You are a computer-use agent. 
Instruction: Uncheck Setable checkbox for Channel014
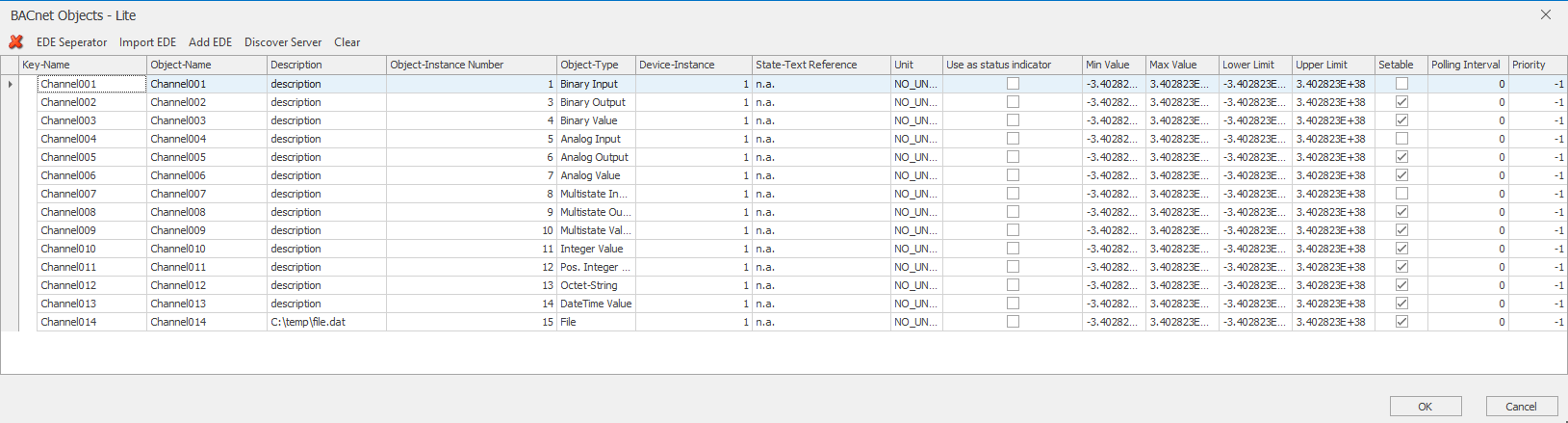[1401, 322]
